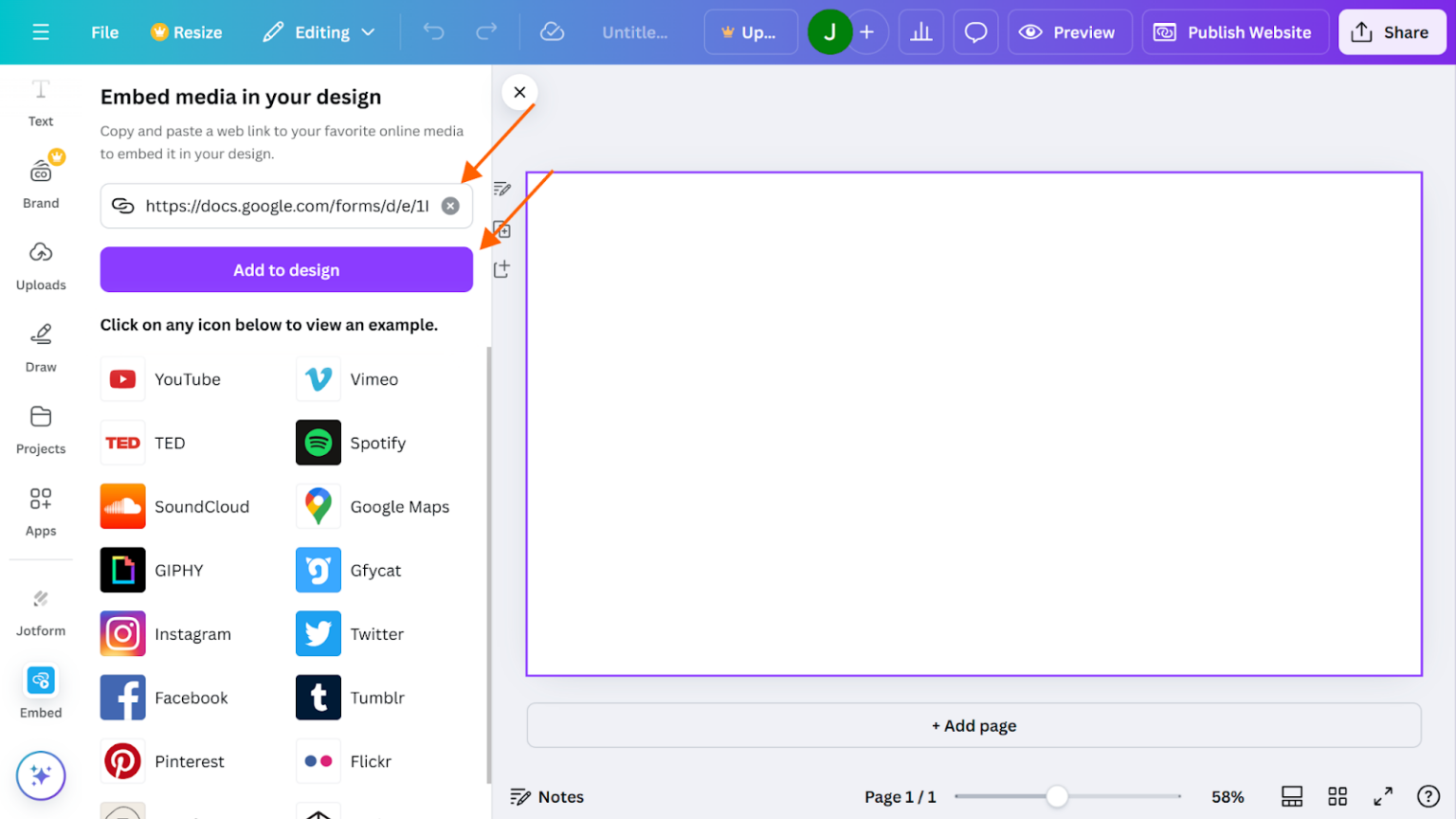Open the Embed panel in the sidebar
This screenshot has height=819, width=1456.
click(x=40, y=691)
